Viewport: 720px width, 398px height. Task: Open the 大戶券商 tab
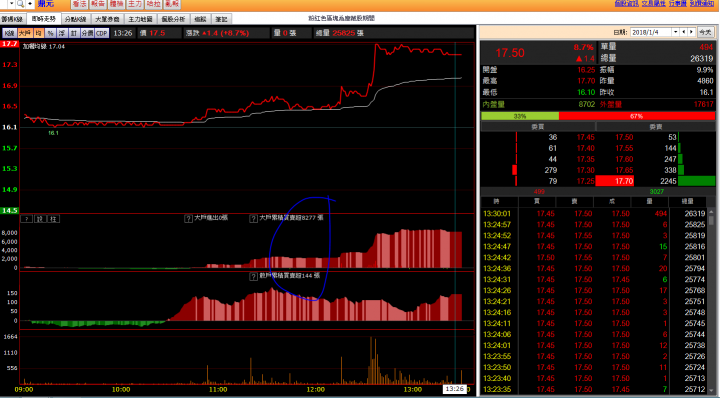coord(107,19)
